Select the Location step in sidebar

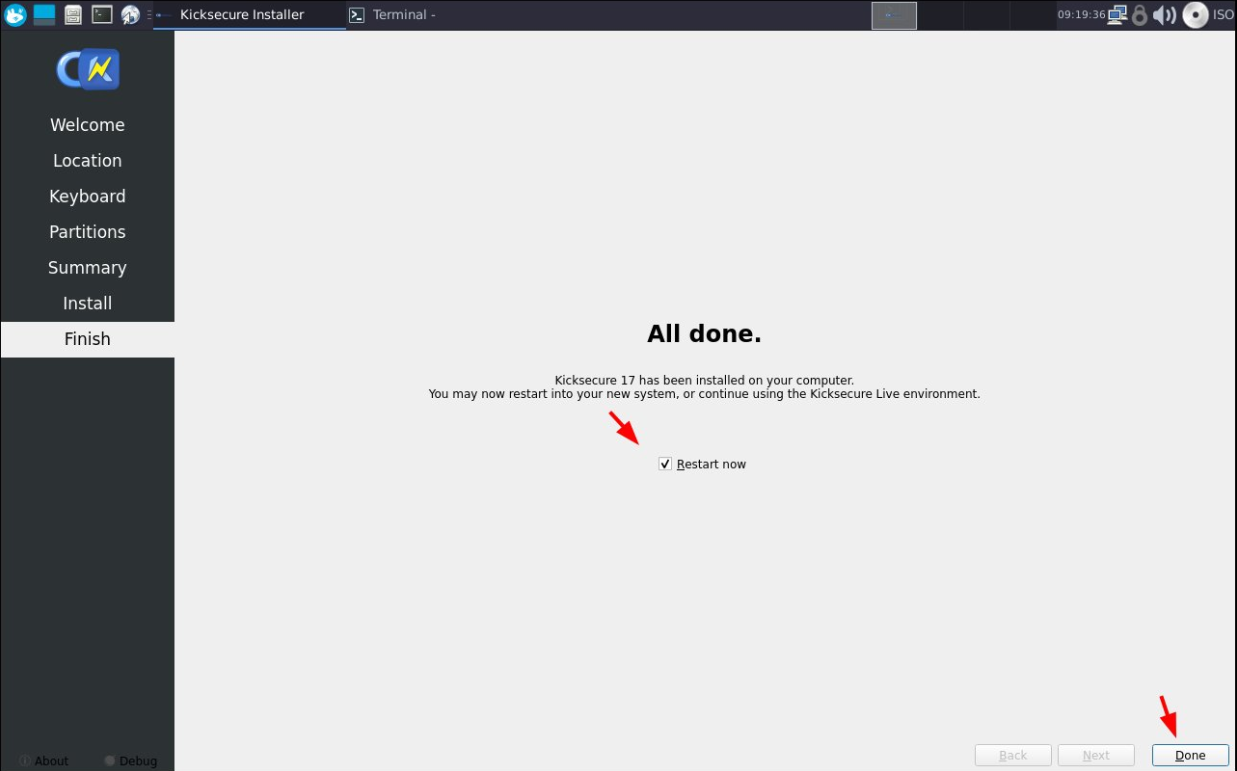(87, 161)
